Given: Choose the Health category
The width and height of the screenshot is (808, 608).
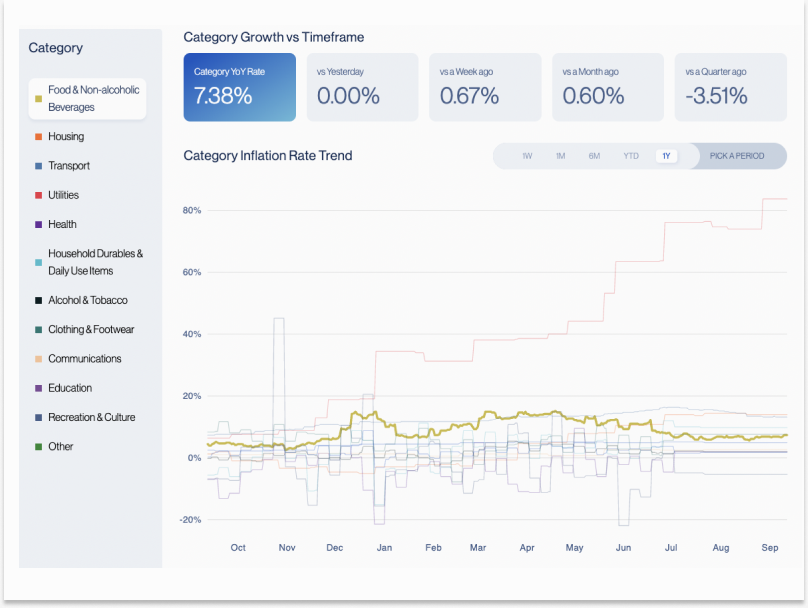Looking at the screenshot, I should (x=62, y=224).
